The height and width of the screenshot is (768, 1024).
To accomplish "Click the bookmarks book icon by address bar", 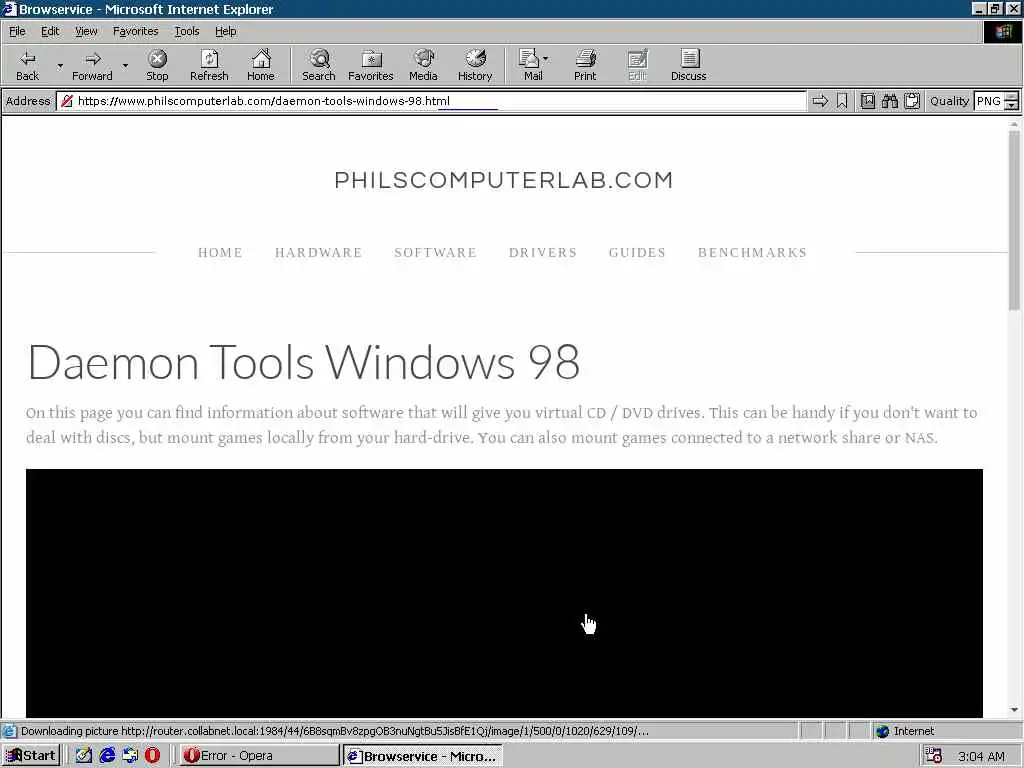I will pyautogui.click(x=867, y=101).
